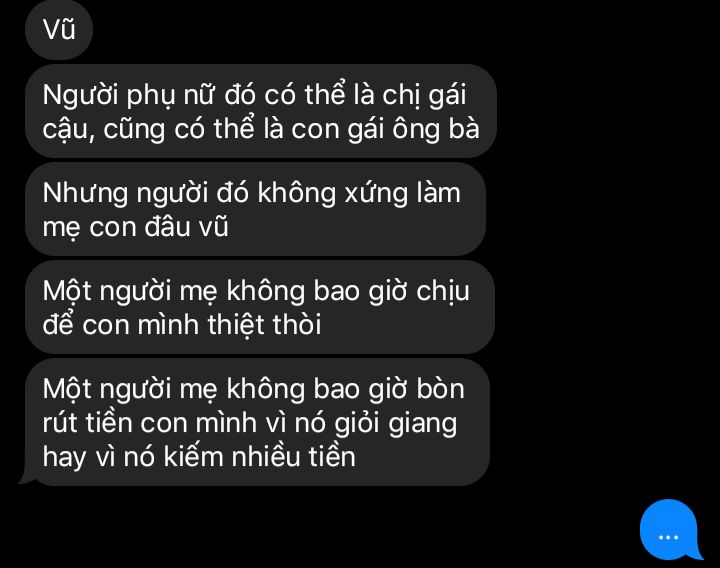The height and width of the screenshot is (568, 720).
Task: Click the words 'chị gái' in first long message
Action: coord(424,95)
